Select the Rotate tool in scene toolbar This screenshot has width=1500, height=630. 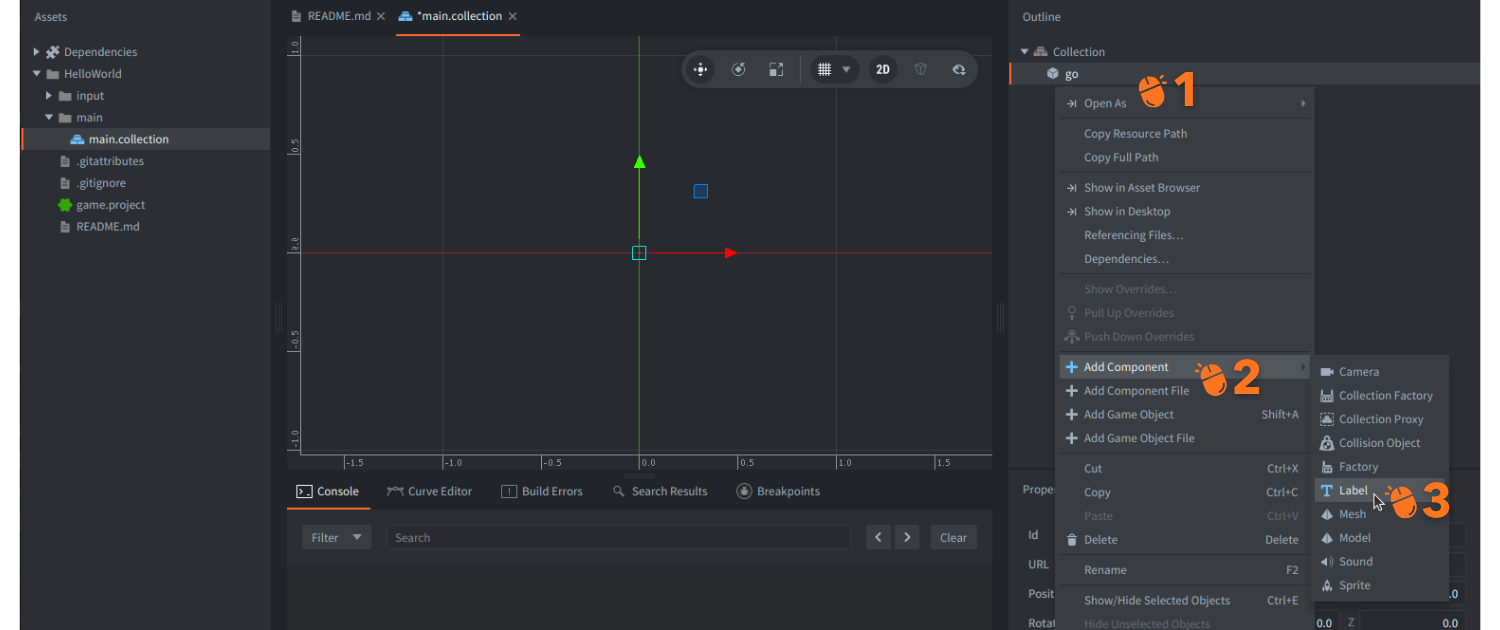point(738,70)
